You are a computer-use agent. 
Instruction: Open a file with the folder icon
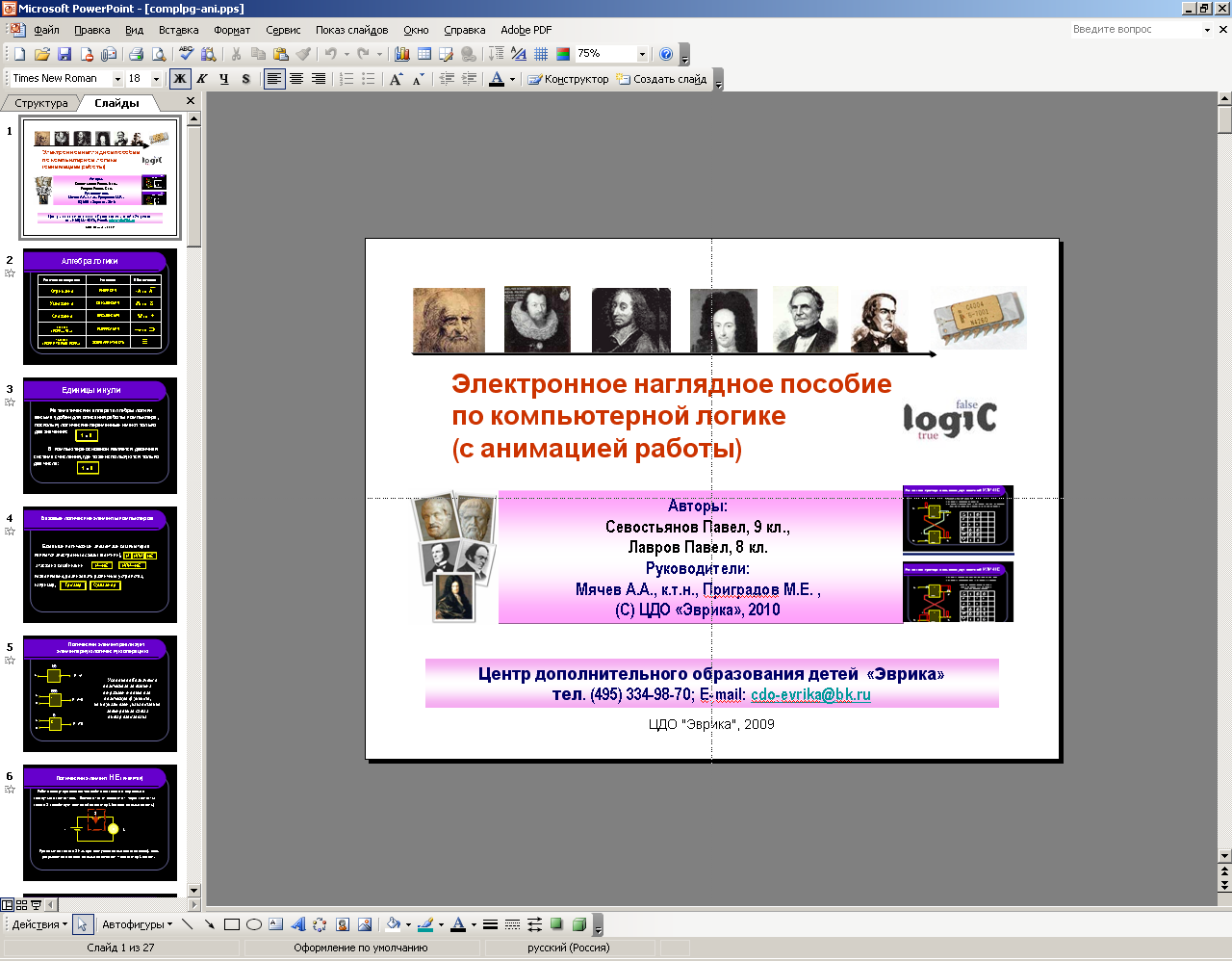pyautogui.click(x=41, y=54)
